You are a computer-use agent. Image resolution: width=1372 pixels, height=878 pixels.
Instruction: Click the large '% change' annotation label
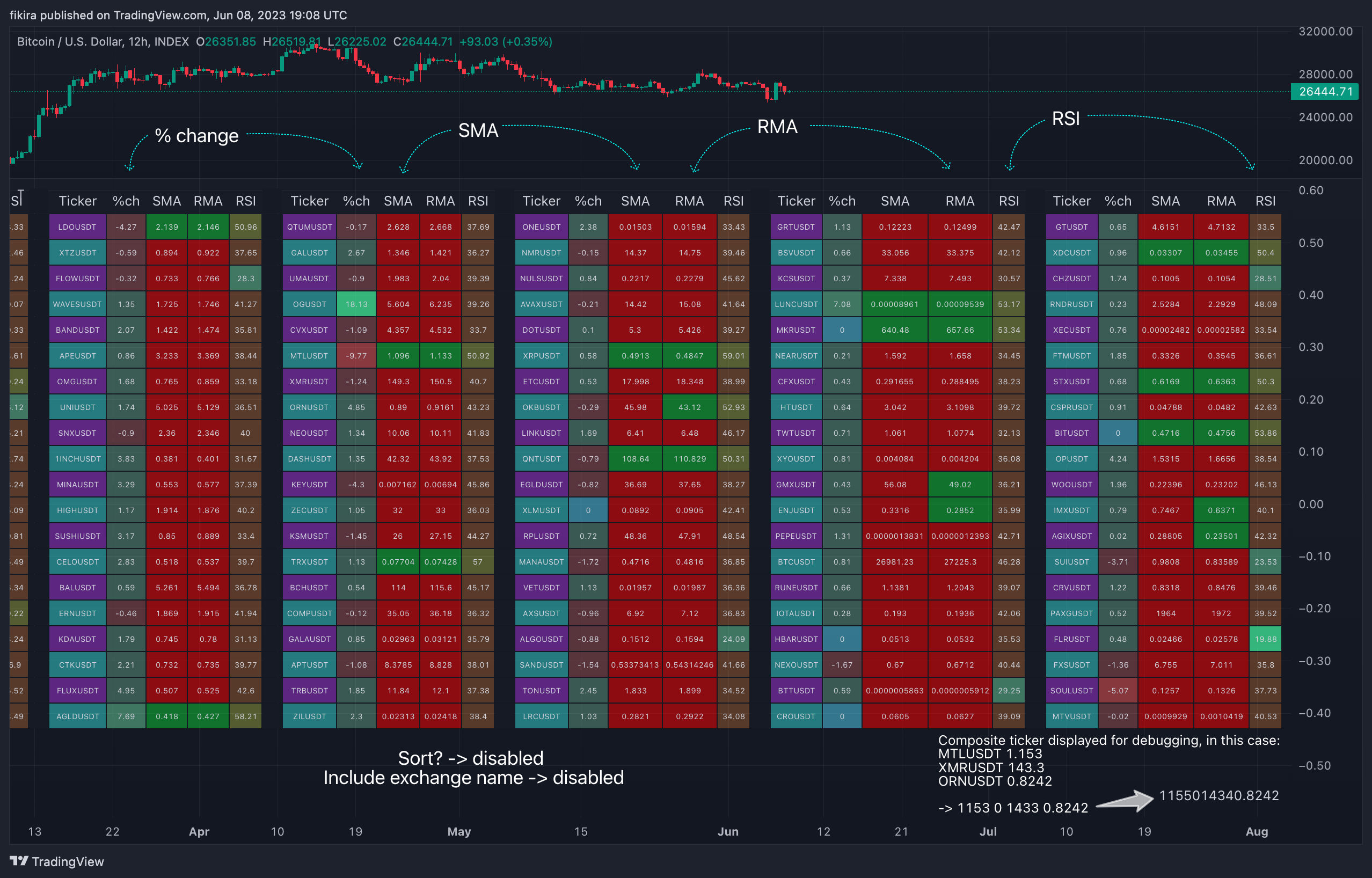pyautogui.click(x=197, y=136)
